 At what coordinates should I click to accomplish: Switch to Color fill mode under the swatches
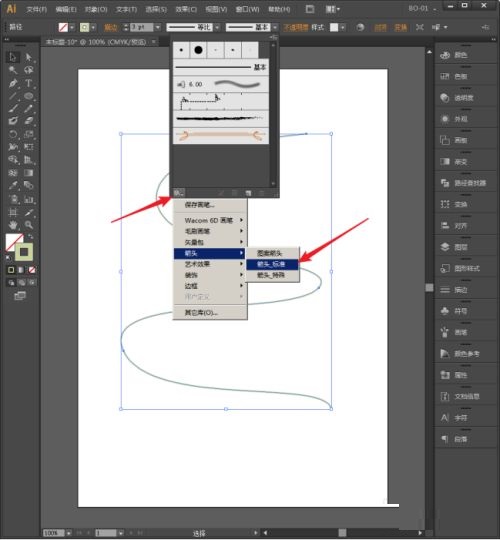click(11, 270)
